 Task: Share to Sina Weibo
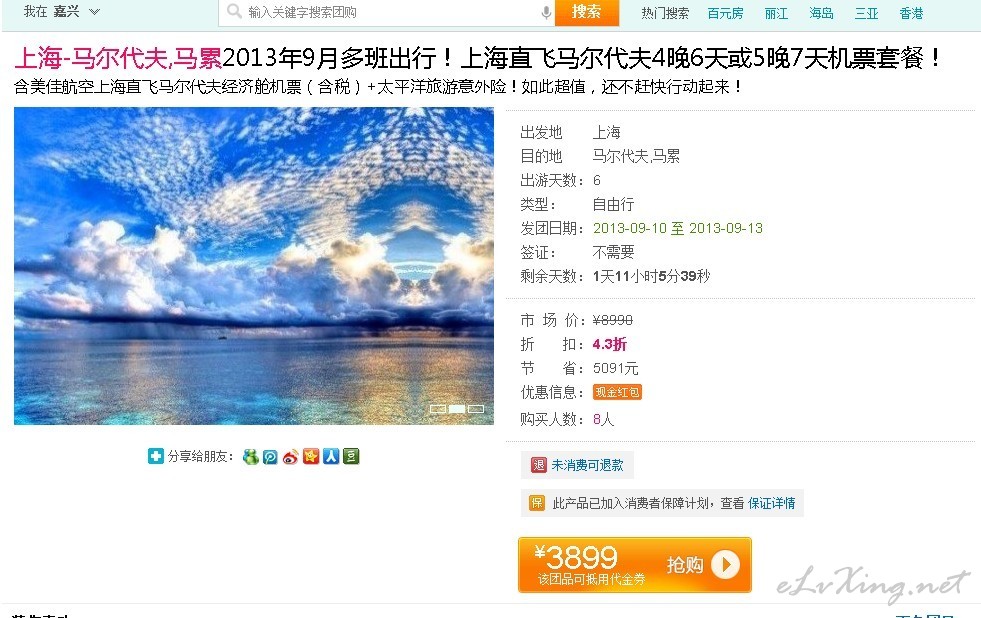click(290, 457)
